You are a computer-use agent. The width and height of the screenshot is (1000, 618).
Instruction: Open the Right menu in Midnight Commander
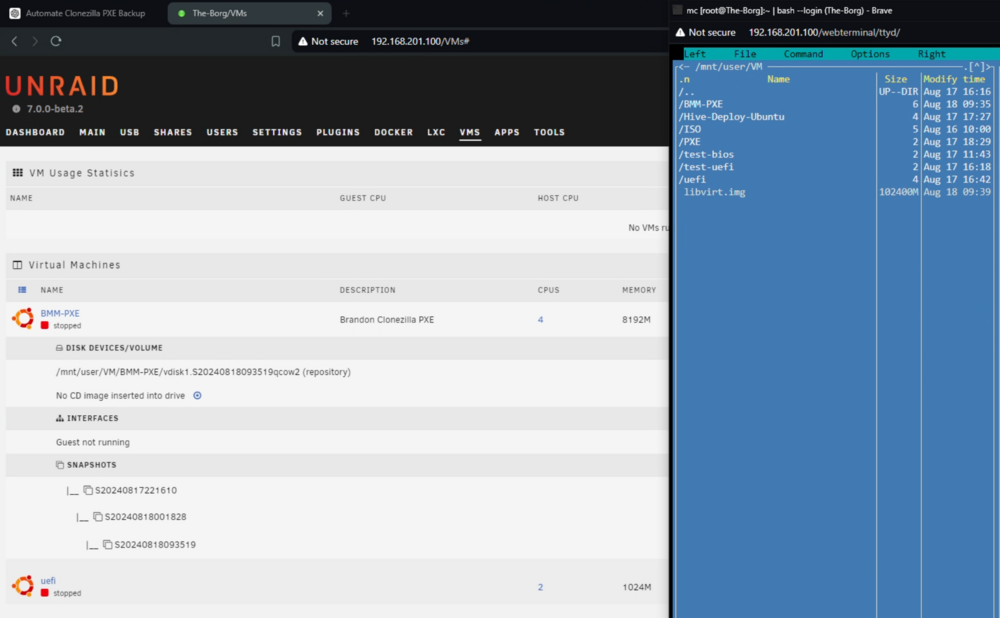[931, 54]
